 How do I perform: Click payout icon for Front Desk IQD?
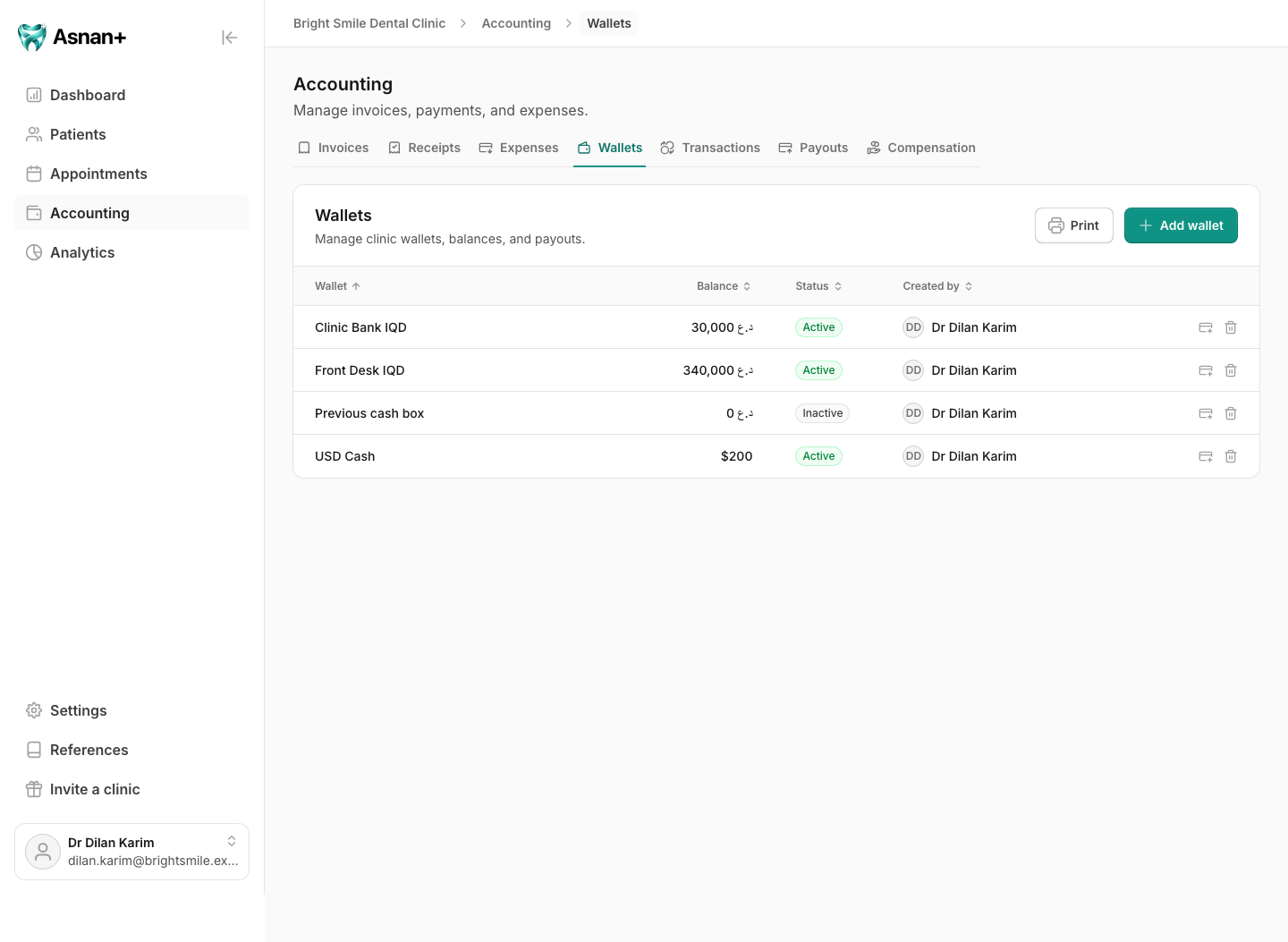point(1206,370)
